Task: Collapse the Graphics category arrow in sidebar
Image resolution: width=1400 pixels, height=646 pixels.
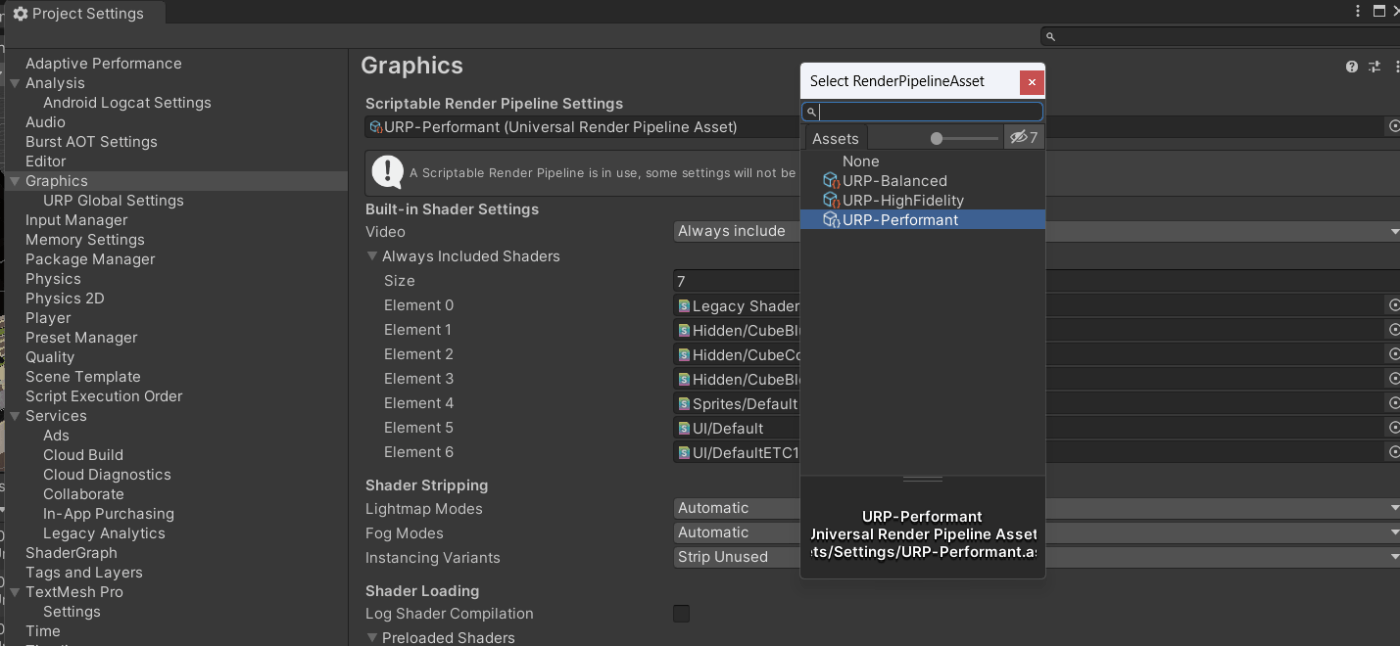Action: pyautogui.click(x=15, y=181)
